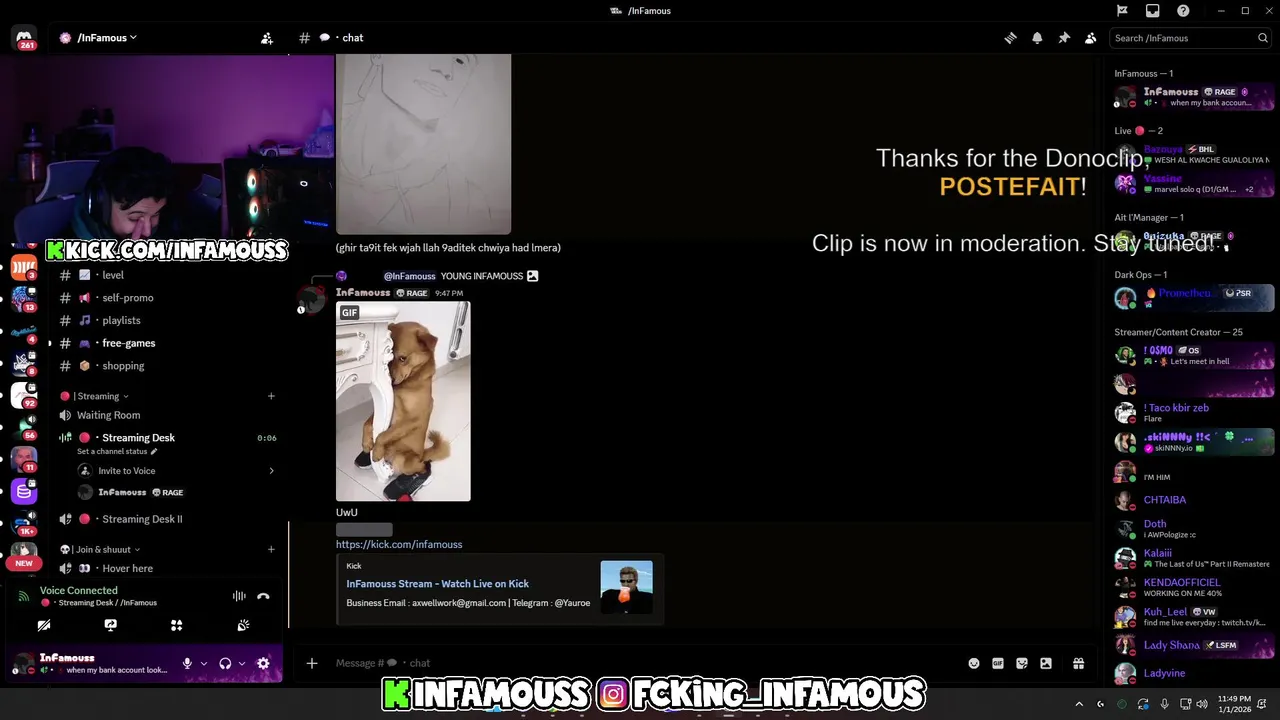Click the Search /InFamous field
The width and height of the screenshot is (1280, 720).
pyautogui.click(x=1190, y=38)
